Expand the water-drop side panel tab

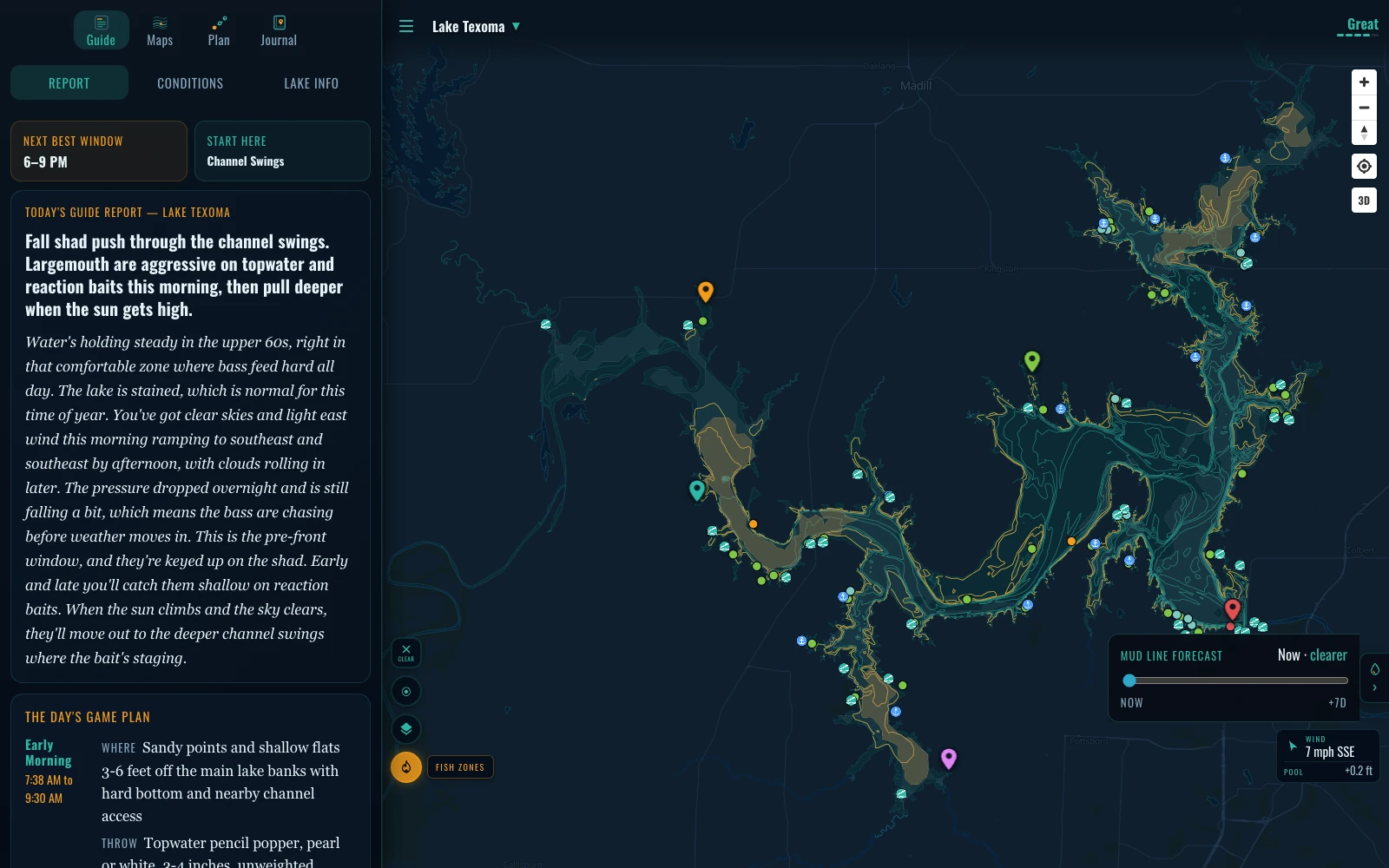pos(1374,677)
